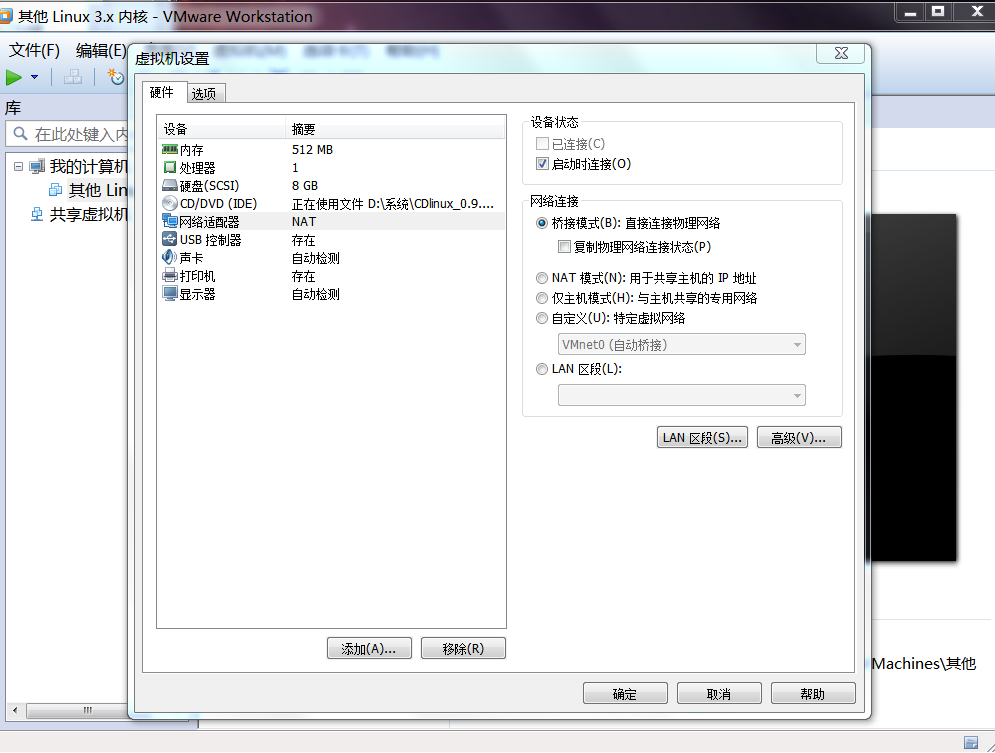Select the 硬盘(SCSI) hard disk icon

169,185
